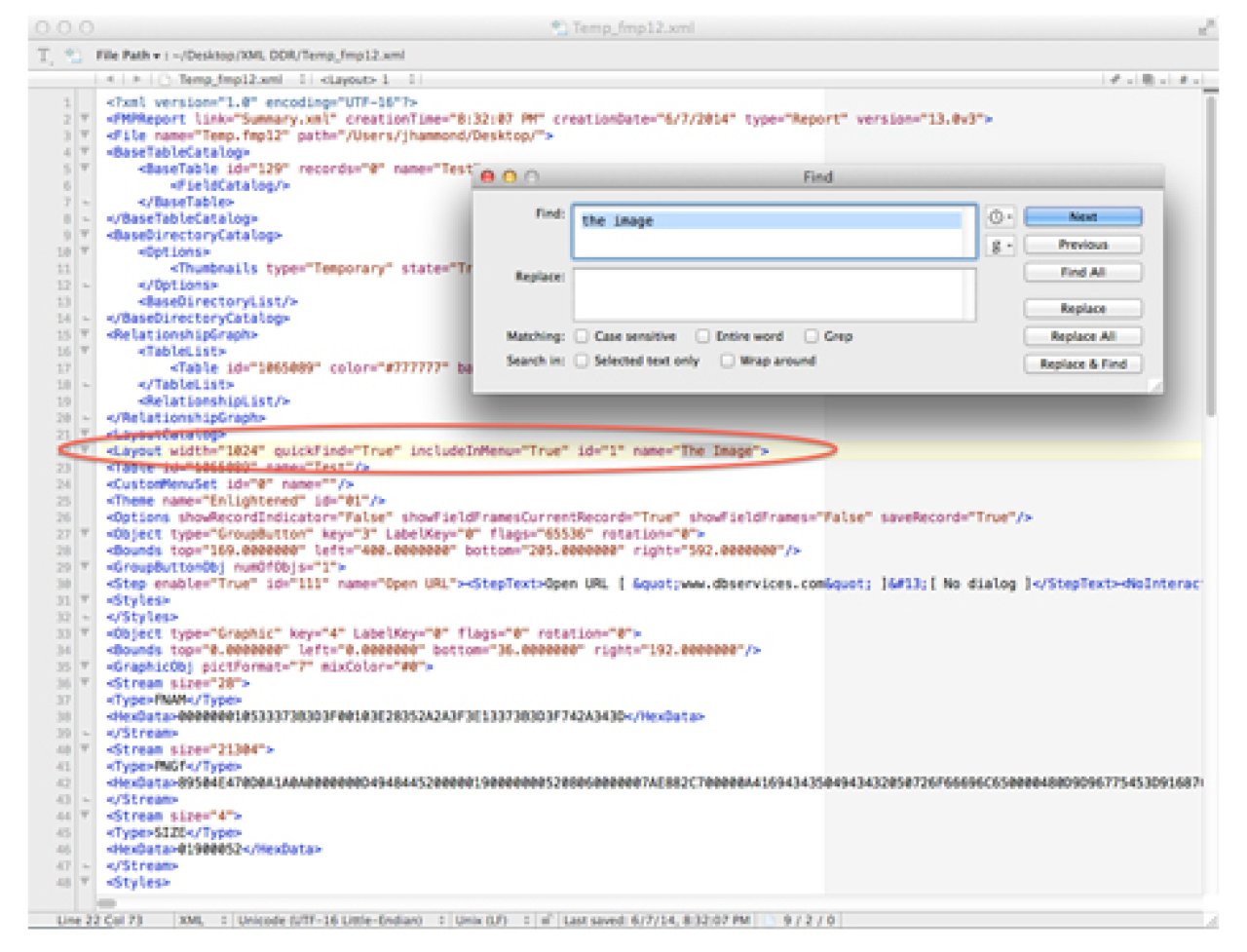
Task: Click the <Type>PNGf</Type> line
Action: [x=172, y=766]
